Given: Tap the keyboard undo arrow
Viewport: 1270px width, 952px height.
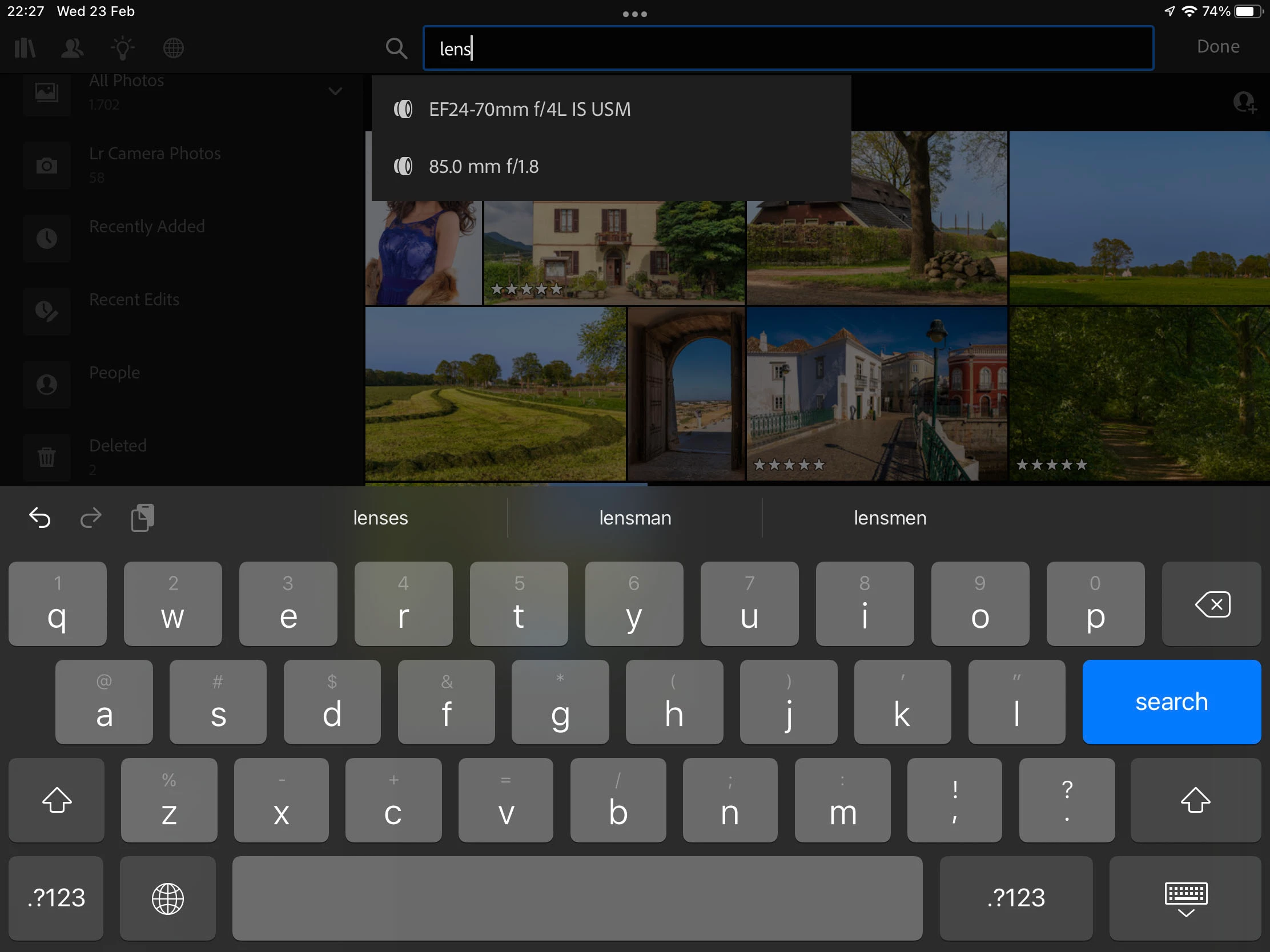Looking at the screenshot, I should (x=39, y=518).
